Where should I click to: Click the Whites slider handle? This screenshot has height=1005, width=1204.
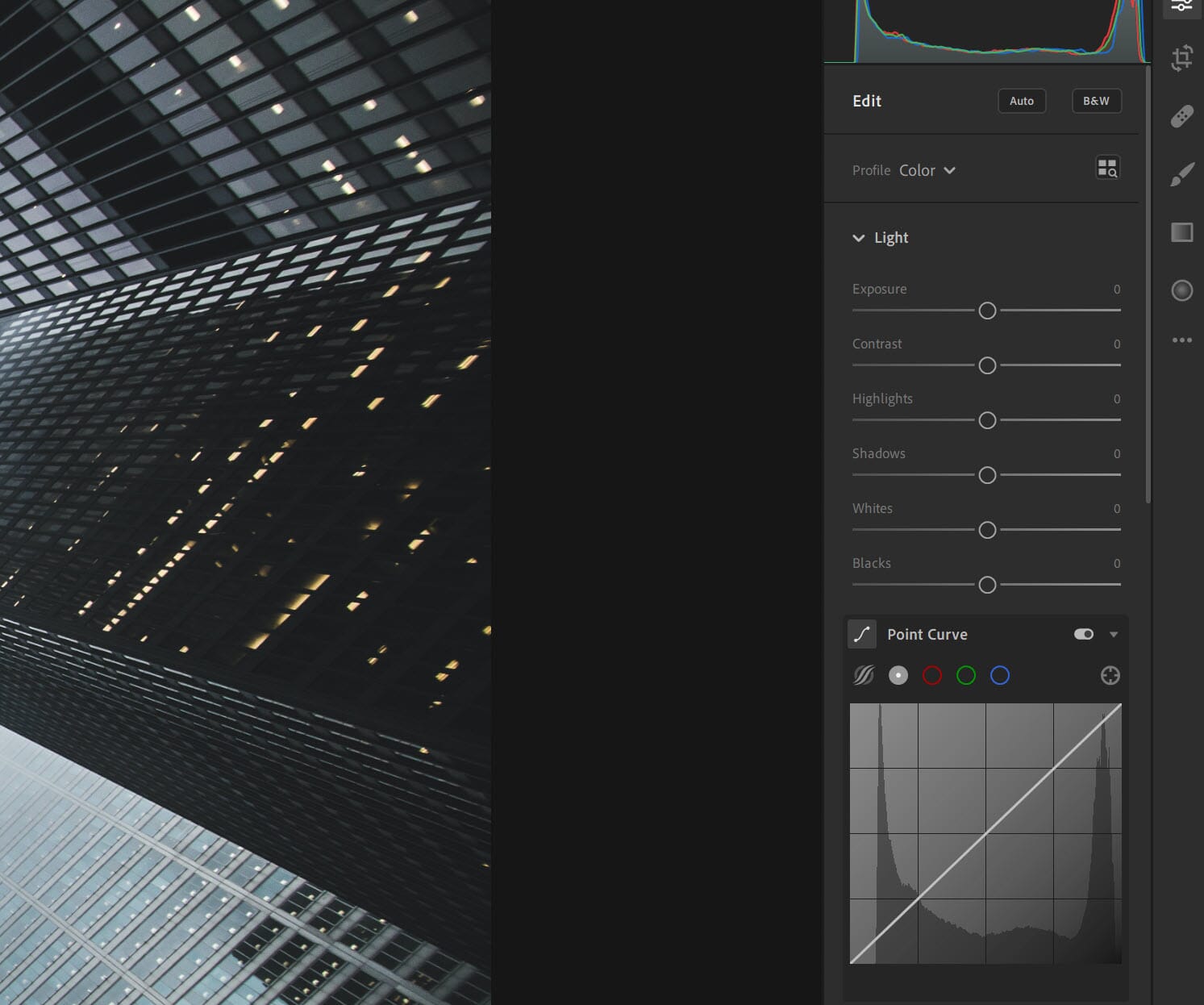[x=987, y=530]
